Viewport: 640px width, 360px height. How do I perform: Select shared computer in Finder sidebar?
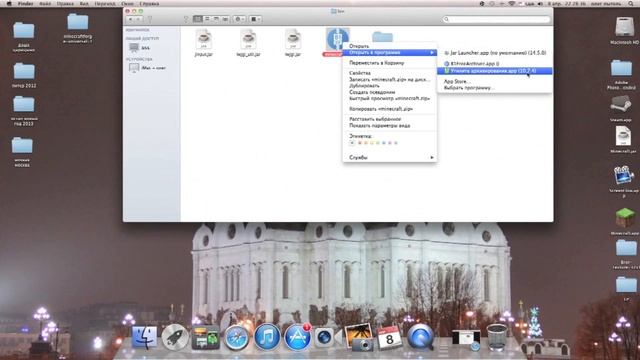point(140,48)
